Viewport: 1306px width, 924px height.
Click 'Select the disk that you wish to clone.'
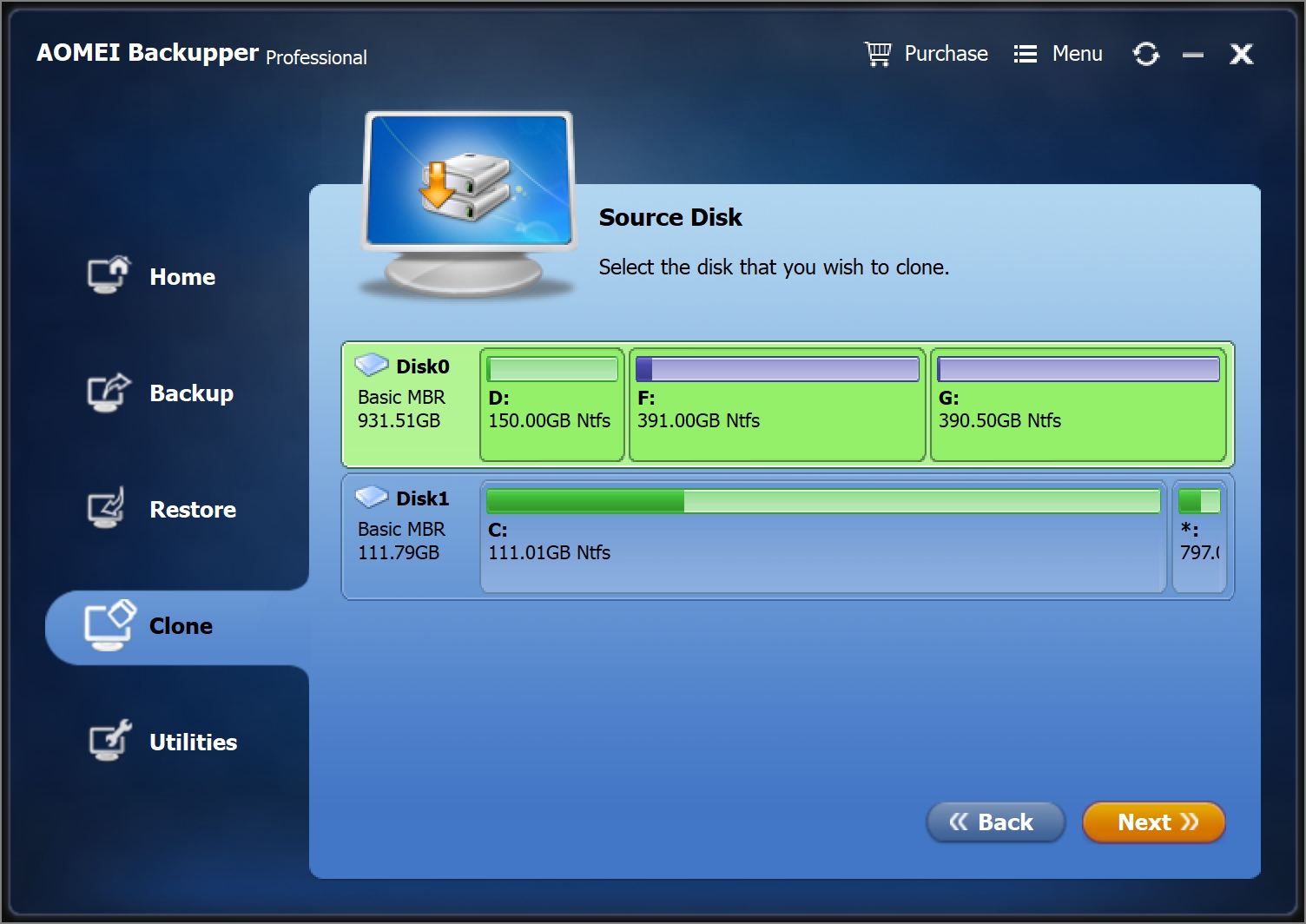(x=774, y=267)
